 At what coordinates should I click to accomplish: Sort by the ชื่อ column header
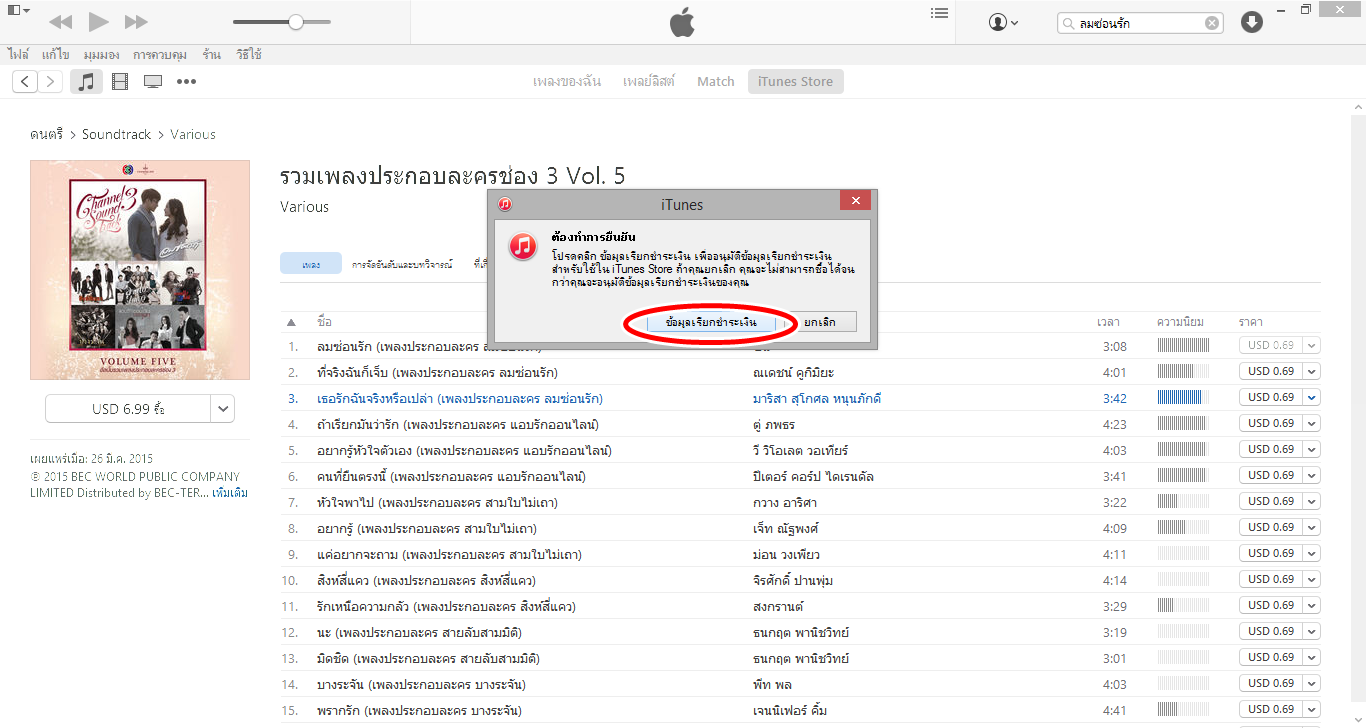coord(324,322)
